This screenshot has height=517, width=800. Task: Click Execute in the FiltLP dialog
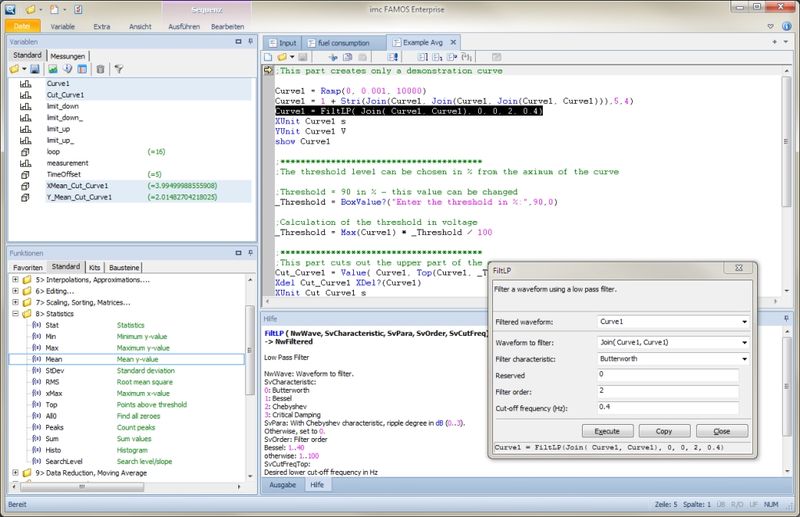tap(607, 431)
